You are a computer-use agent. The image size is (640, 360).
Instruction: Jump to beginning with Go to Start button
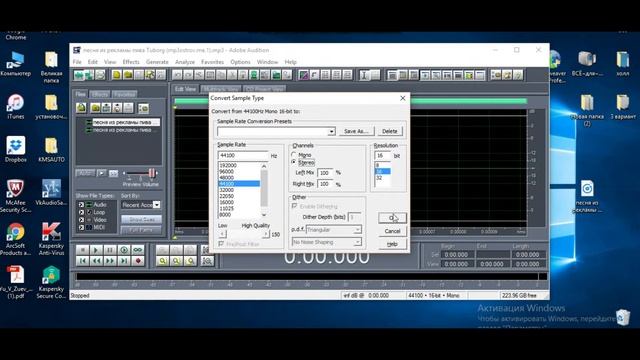(x=82, y=261)
